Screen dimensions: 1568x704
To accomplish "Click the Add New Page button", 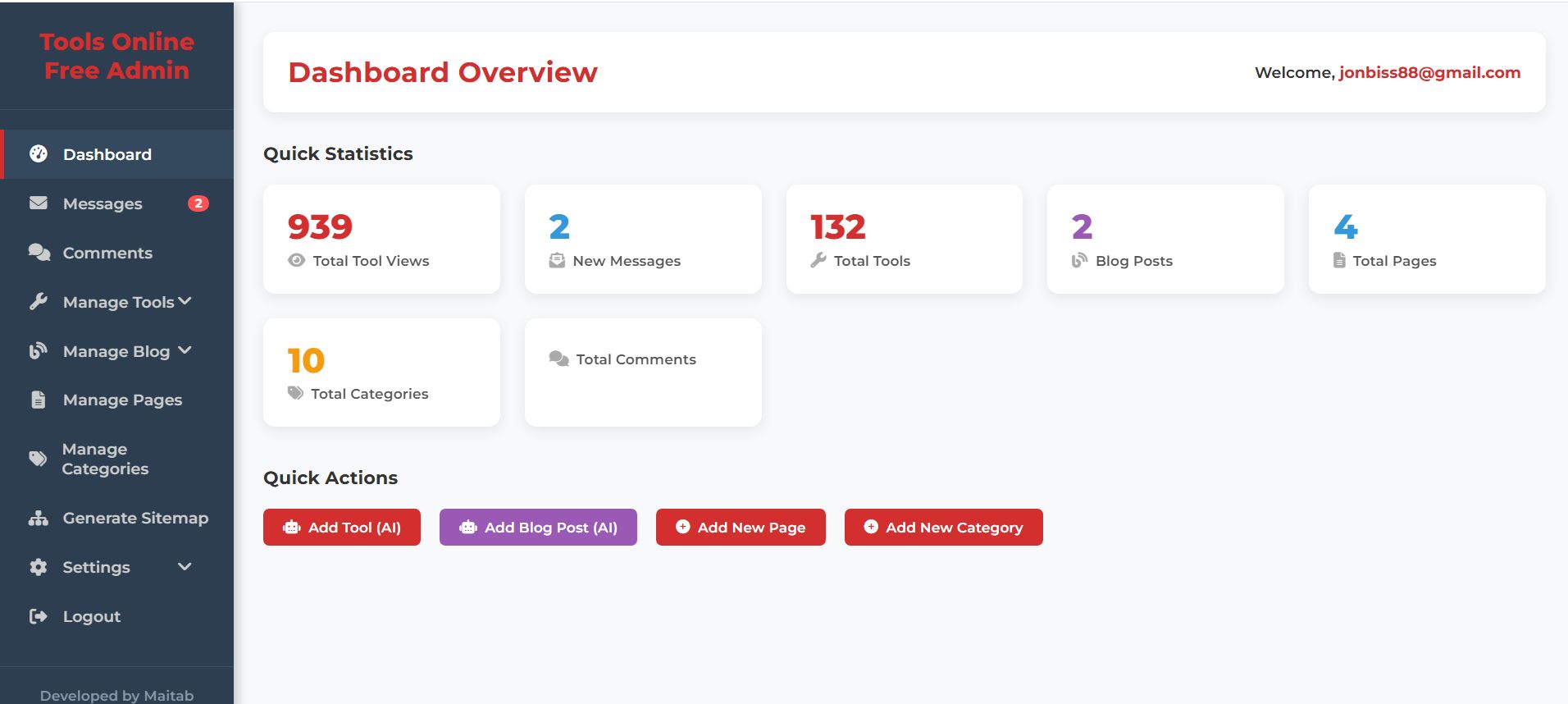I will pyautogui.click(x=740, y=527).
